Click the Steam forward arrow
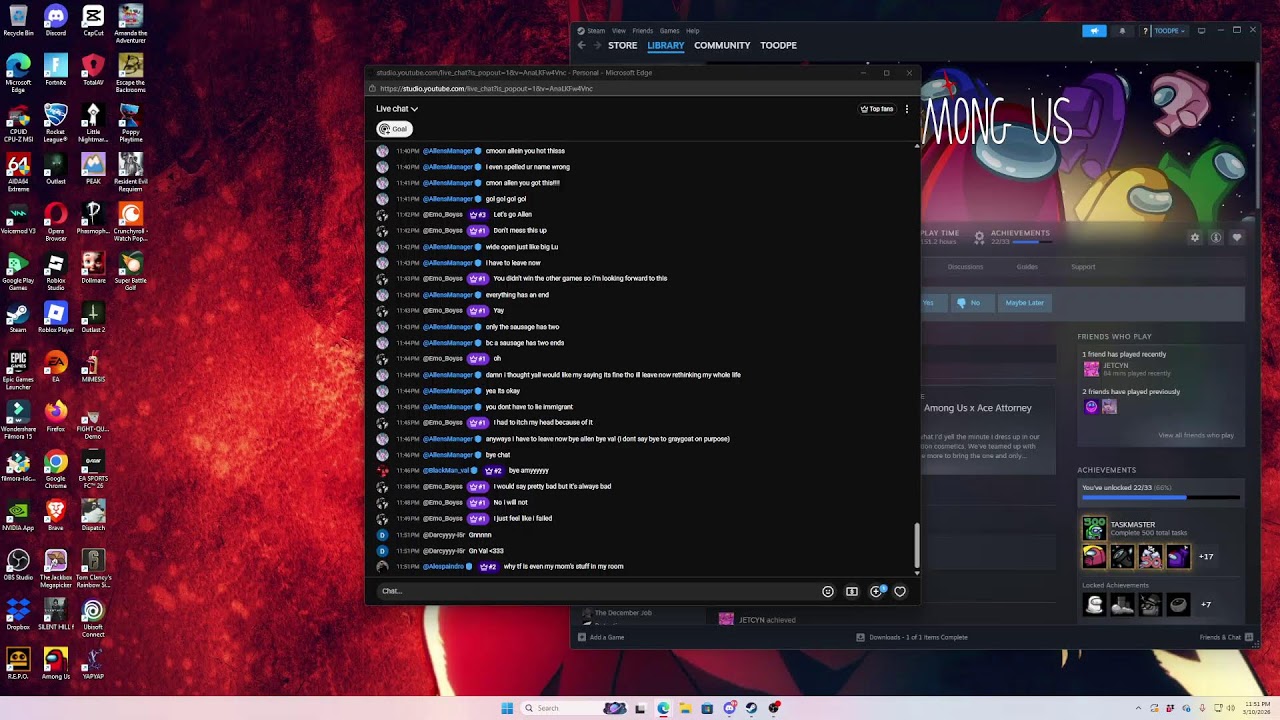Screen dimensions: 1280x720 point(598,46)
